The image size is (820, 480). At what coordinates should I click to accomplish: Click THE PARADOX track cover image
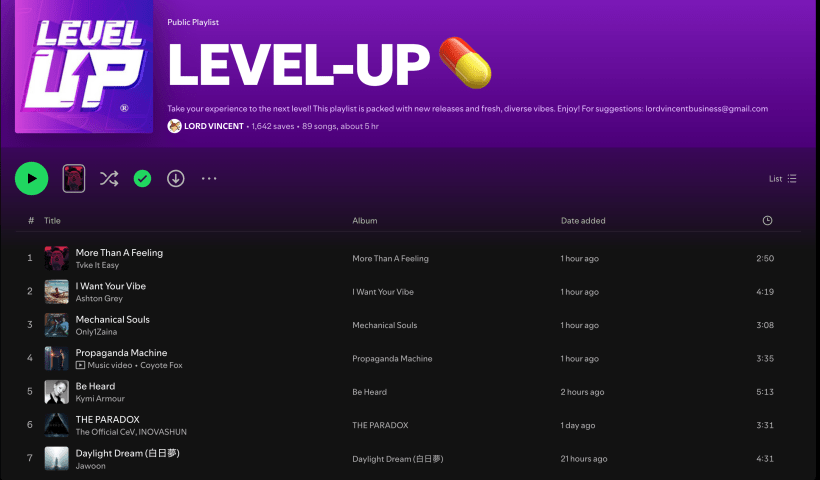pos(56,425)
